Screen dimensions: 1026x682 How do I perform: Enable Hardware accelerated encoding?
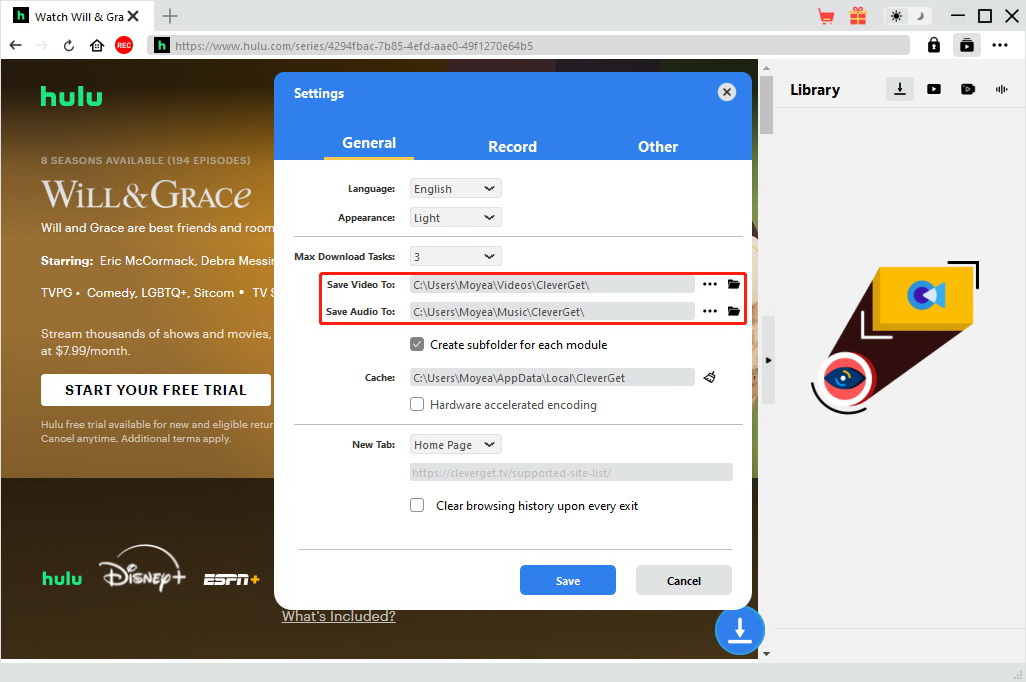pyautogui.click(x=417, y=404)
